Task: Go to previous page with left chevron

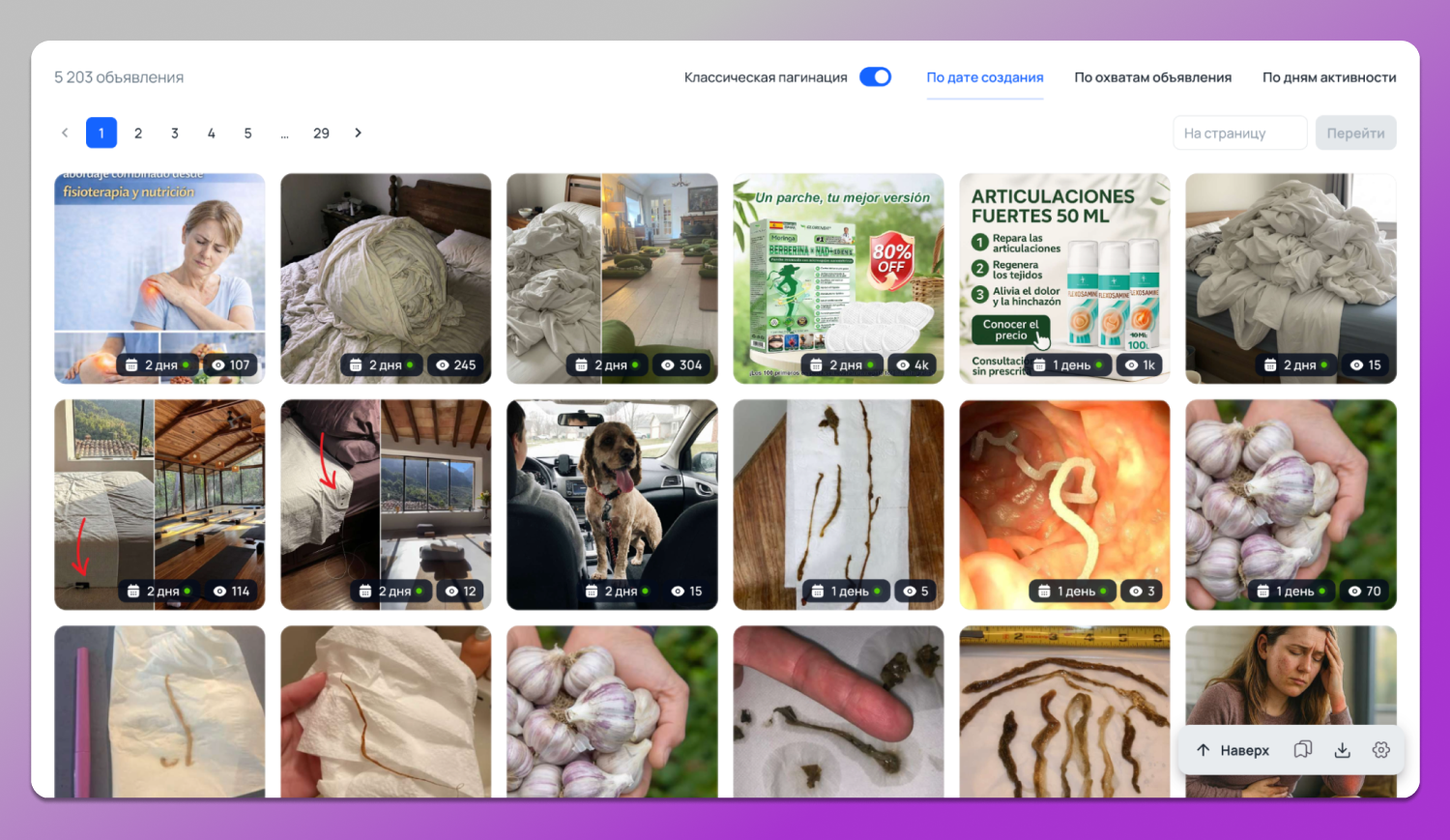Action: point(65,133)
